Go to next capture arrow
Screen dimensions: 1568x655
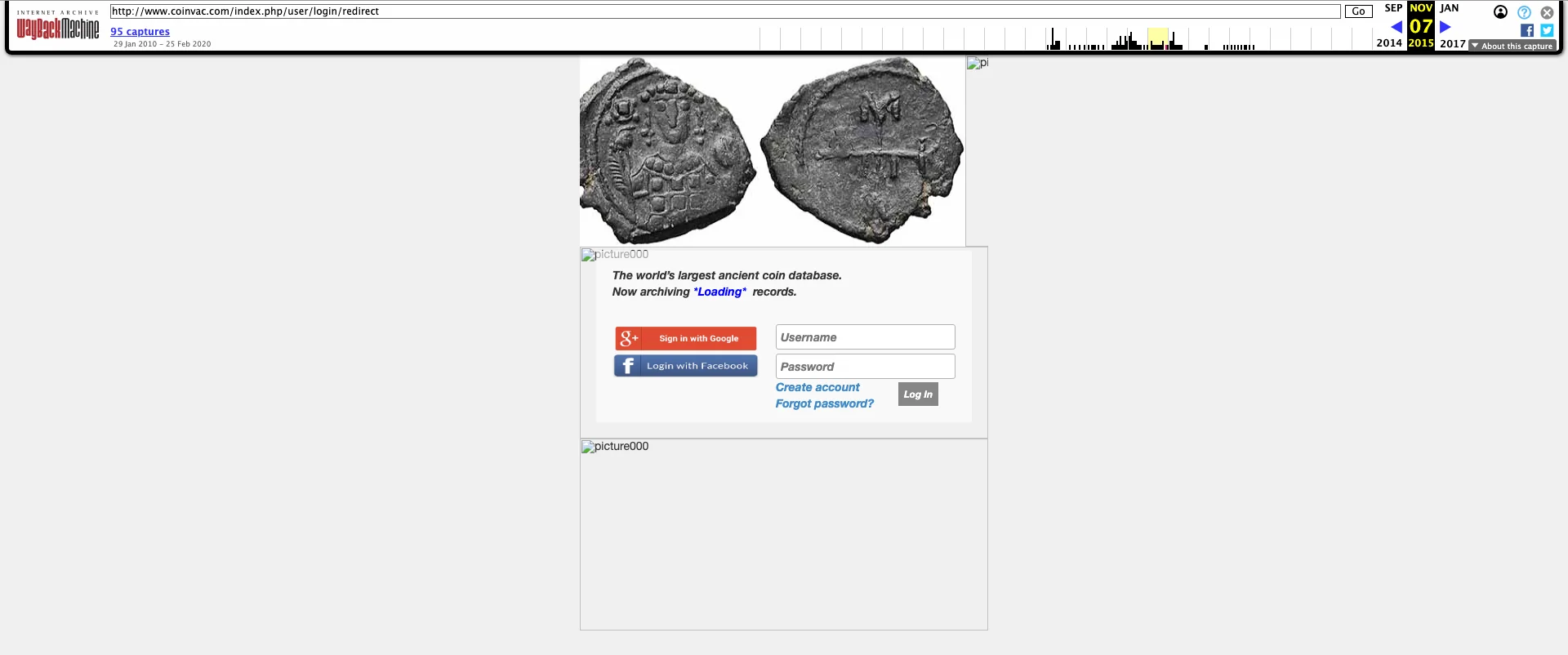click(1445, 27)
